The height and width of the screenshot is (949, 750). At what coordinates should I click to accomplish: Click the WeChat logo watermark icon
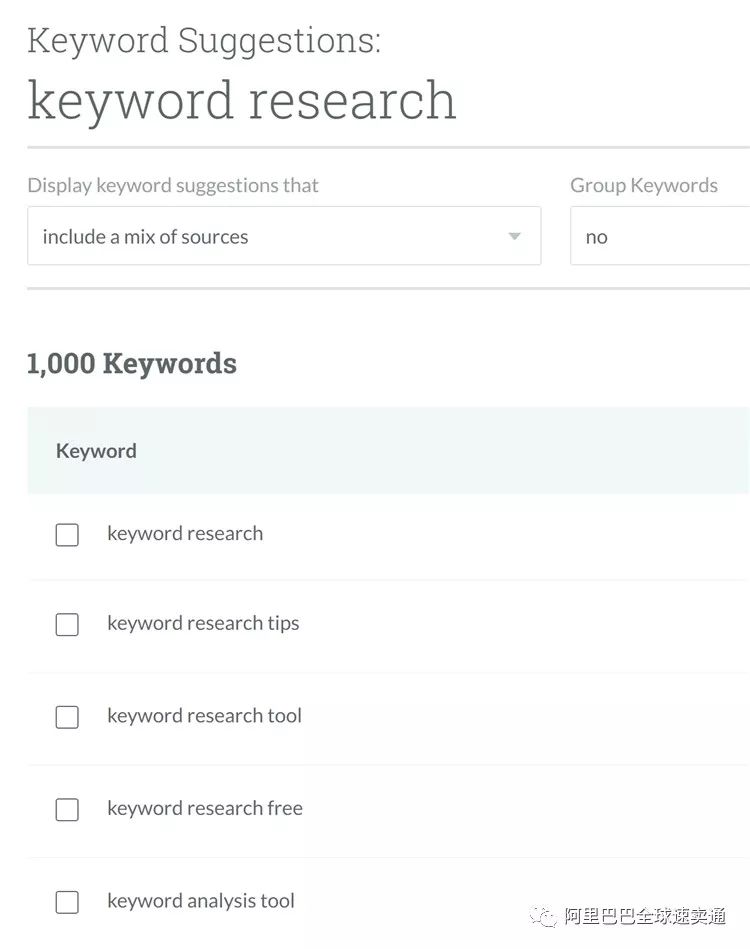(544, 915)
